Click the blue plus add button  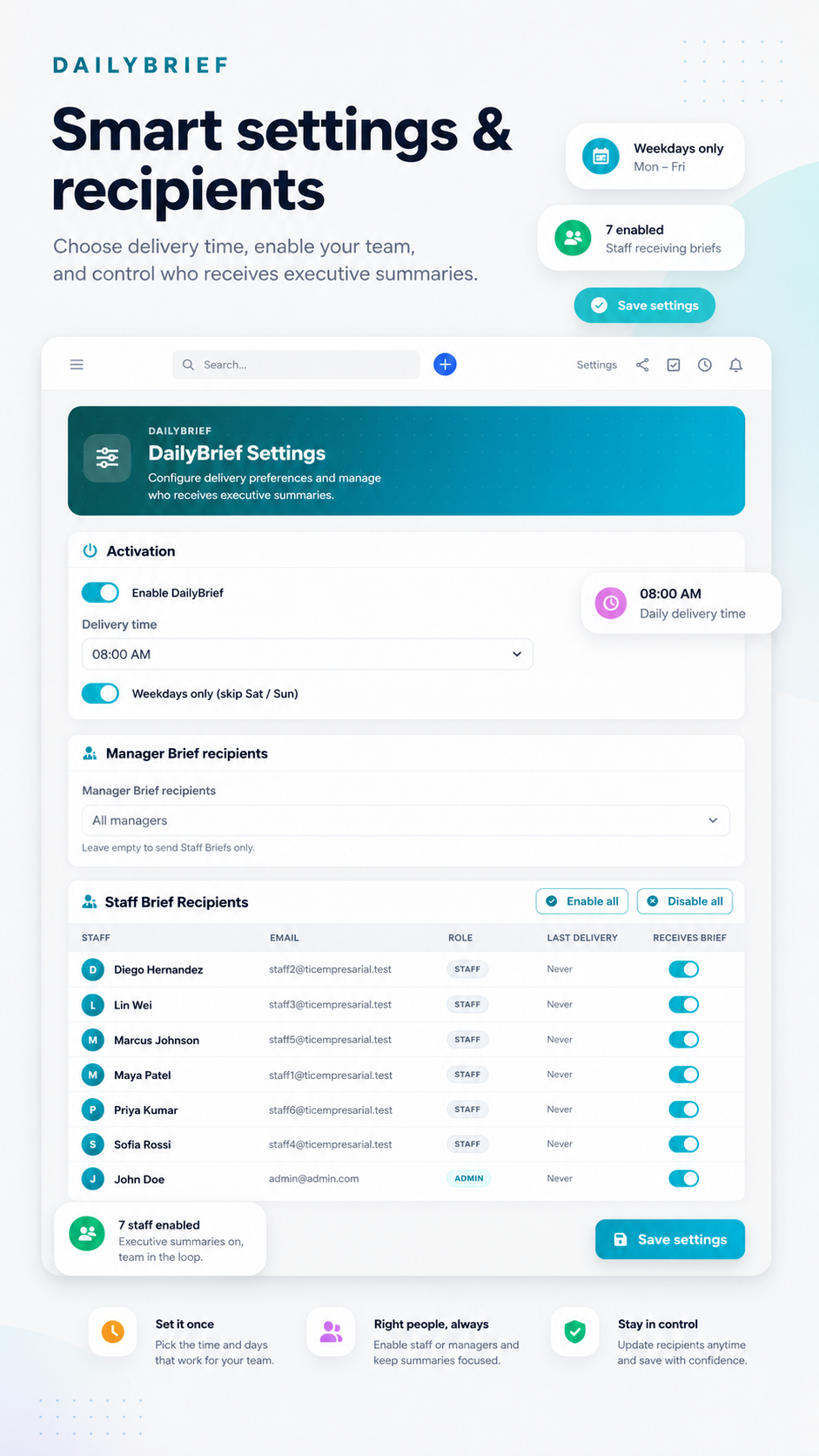[x=445, y=365]
